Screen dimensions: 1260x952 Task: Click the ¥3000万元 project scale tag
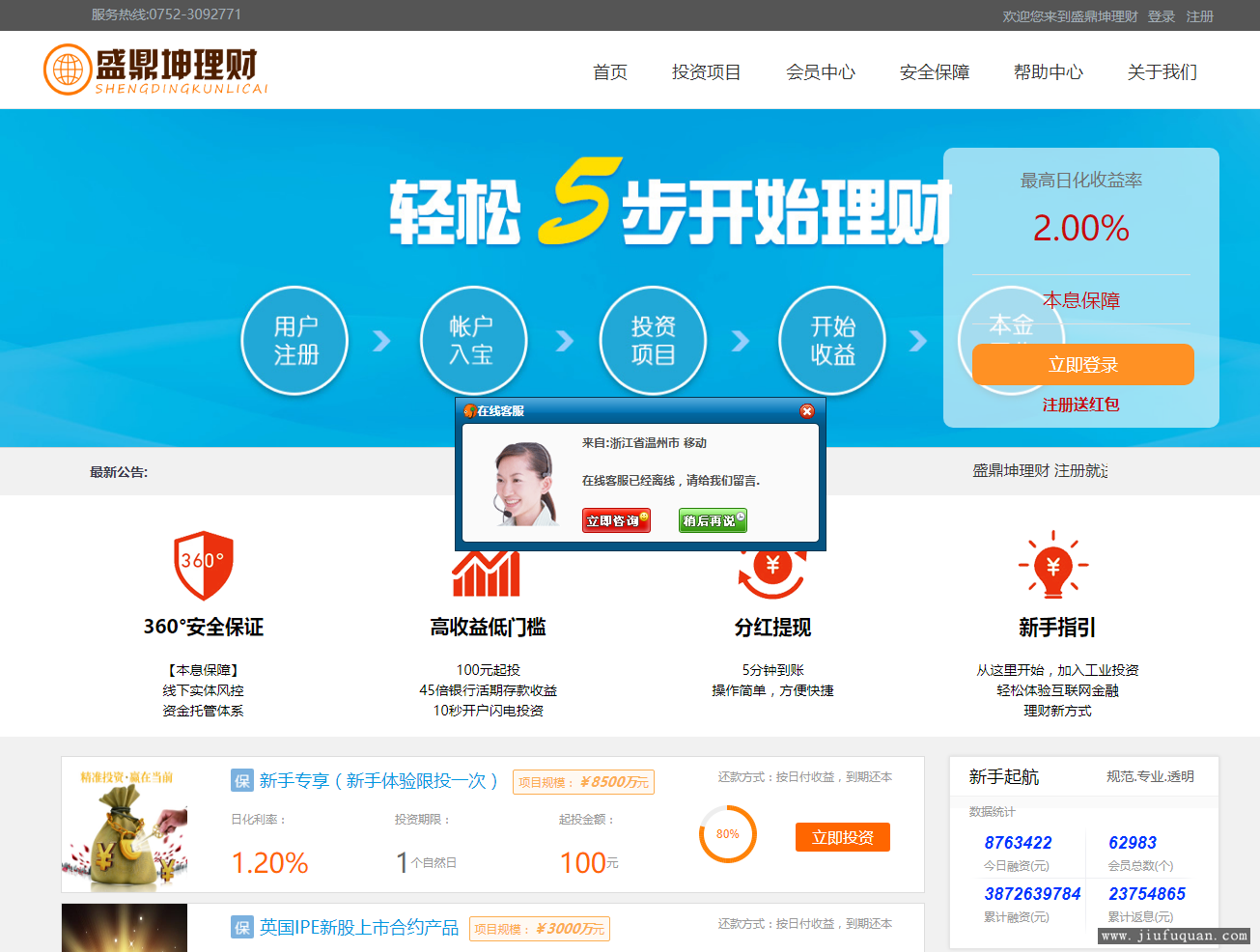[540, 929]
